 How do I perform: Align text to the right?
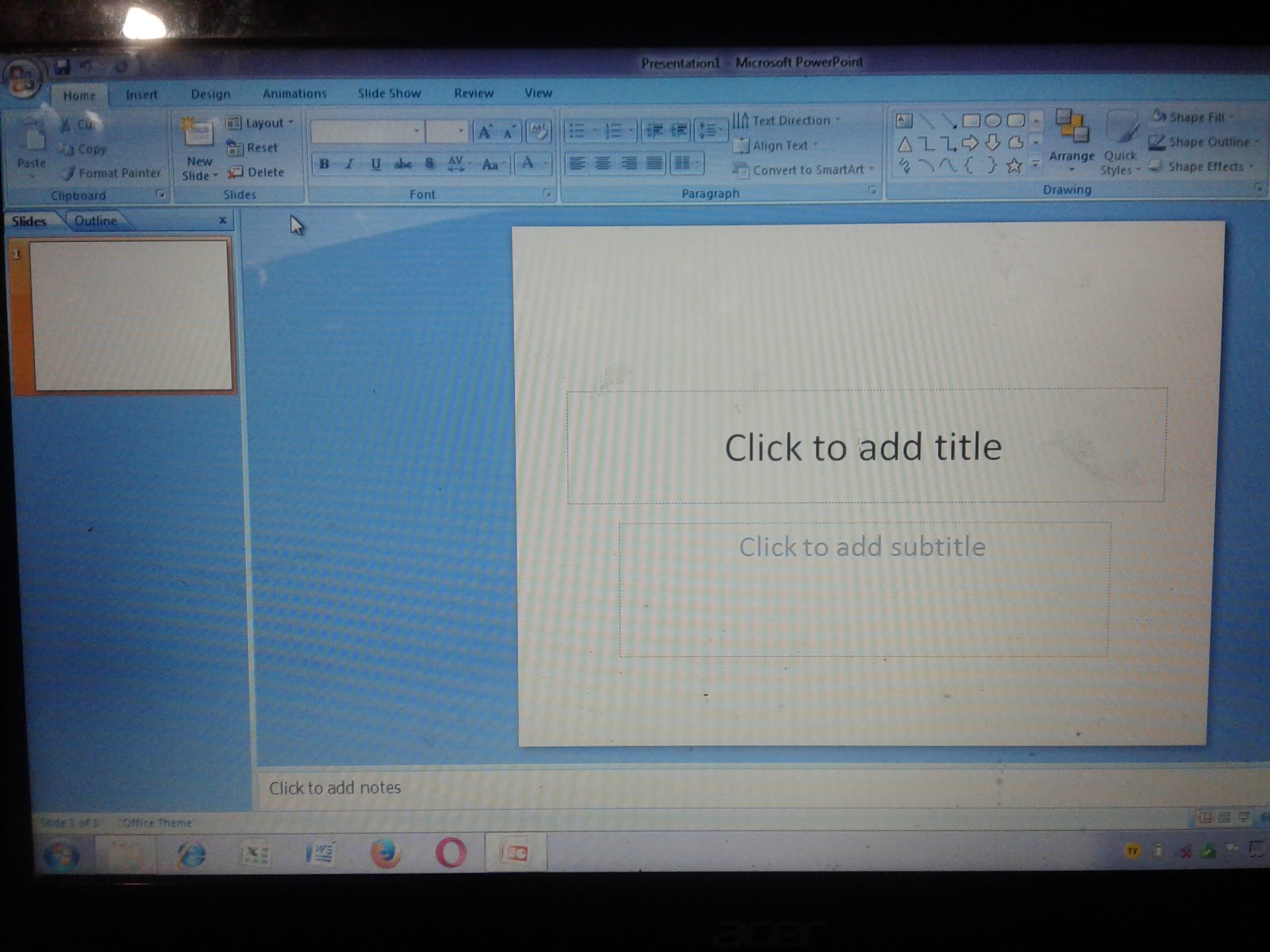tap(629, 163)
